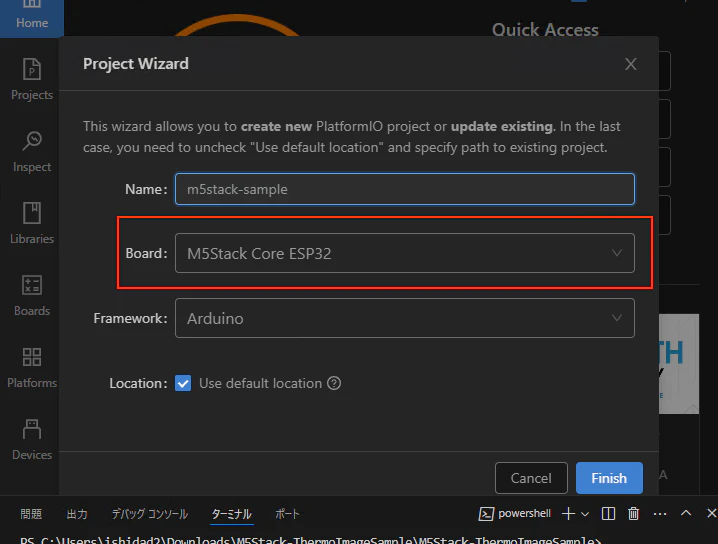Open Projects in the PlatformIO sidebar
Viewport: 718px width, 544px height.
[32, 79]
